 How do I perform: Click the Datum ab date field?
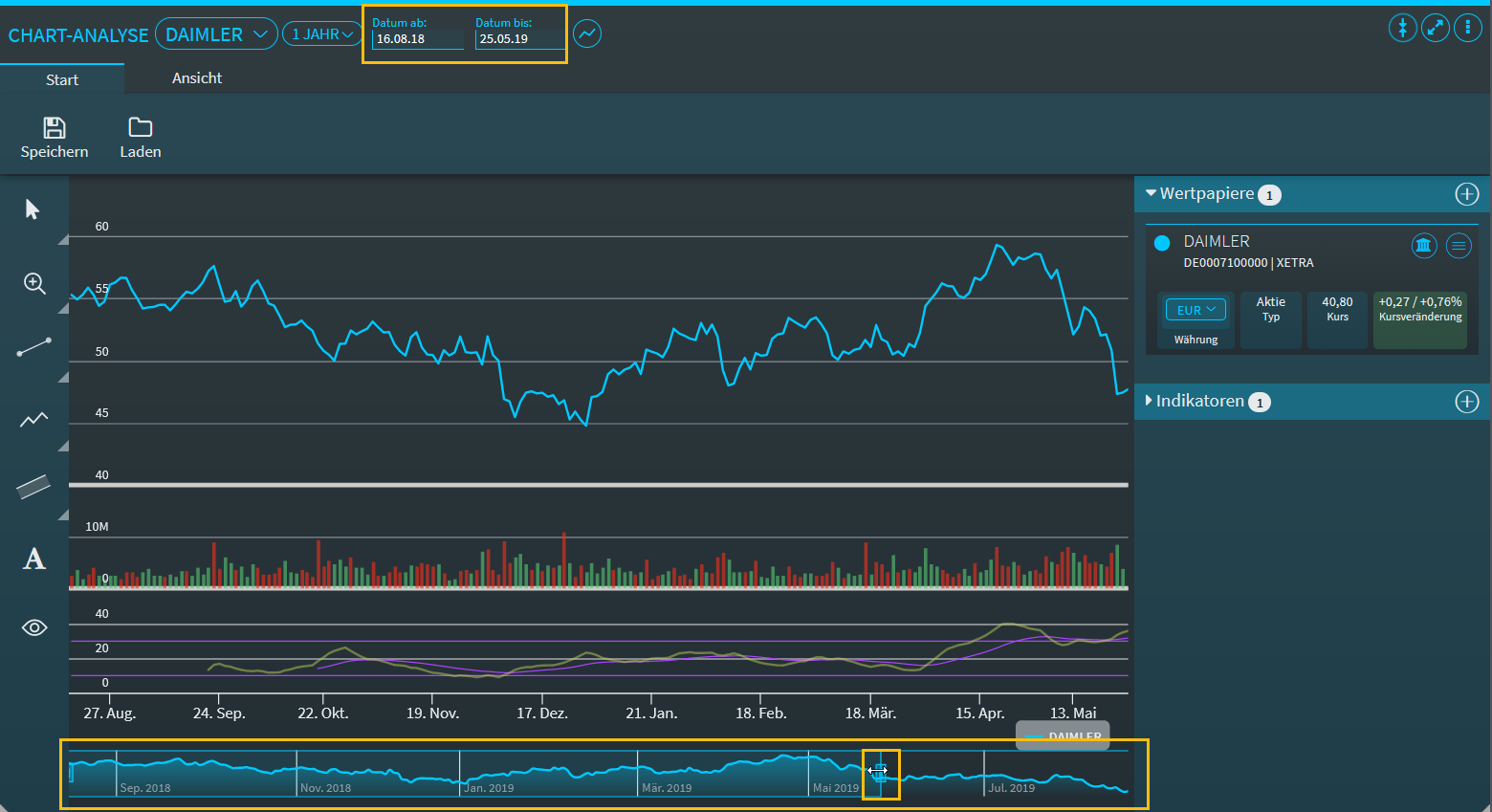pos(418,39)
